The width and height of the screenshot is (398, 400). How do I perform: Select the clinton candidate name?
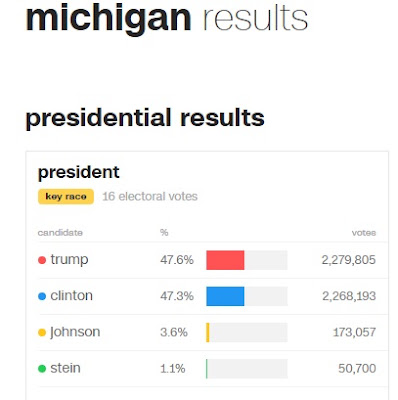pos(72,296)
